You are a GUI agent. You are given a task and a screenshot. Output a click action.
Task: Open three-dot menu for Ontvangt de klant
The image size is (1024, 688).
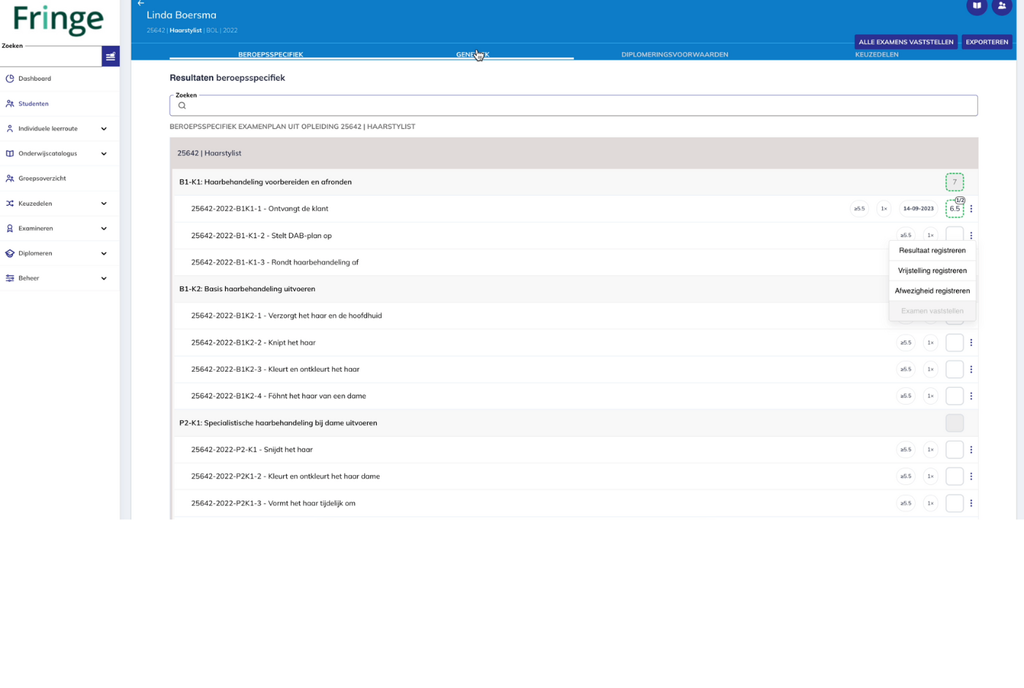tap(971, 209)
